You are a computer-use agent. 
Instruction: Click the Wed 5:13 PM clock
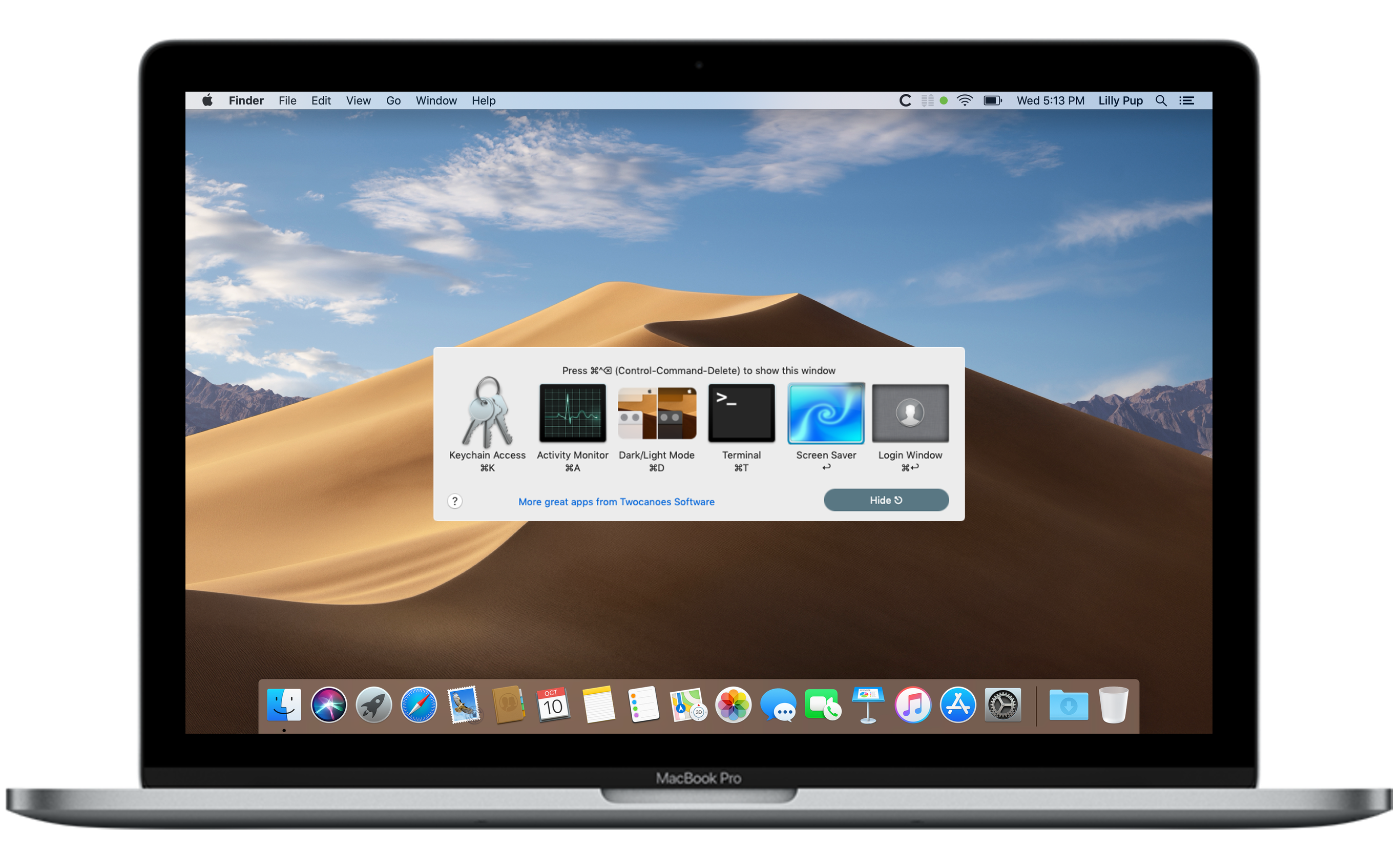1051,100
